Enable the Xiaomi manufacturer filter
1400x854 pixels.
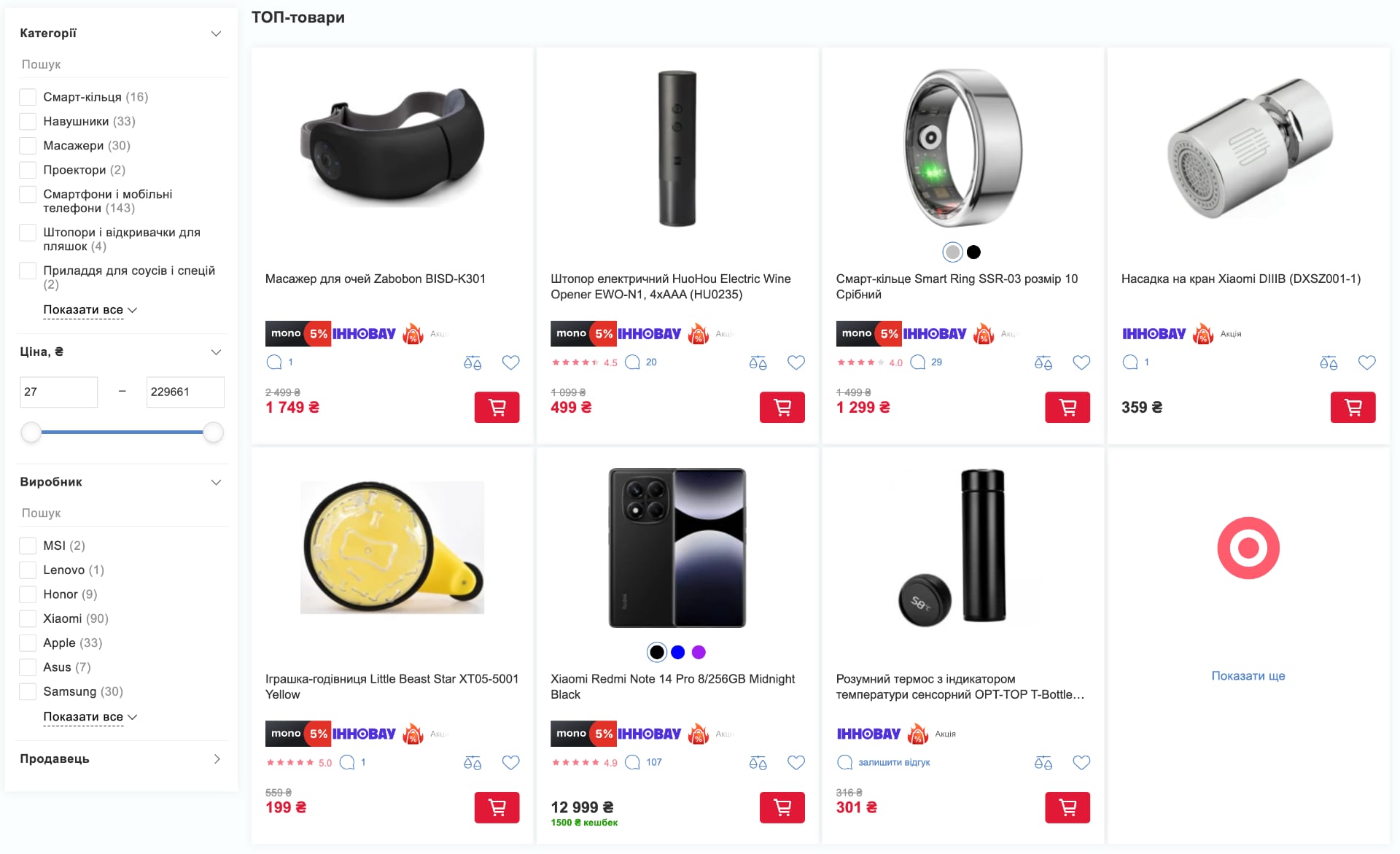click(x=28, y=619)
